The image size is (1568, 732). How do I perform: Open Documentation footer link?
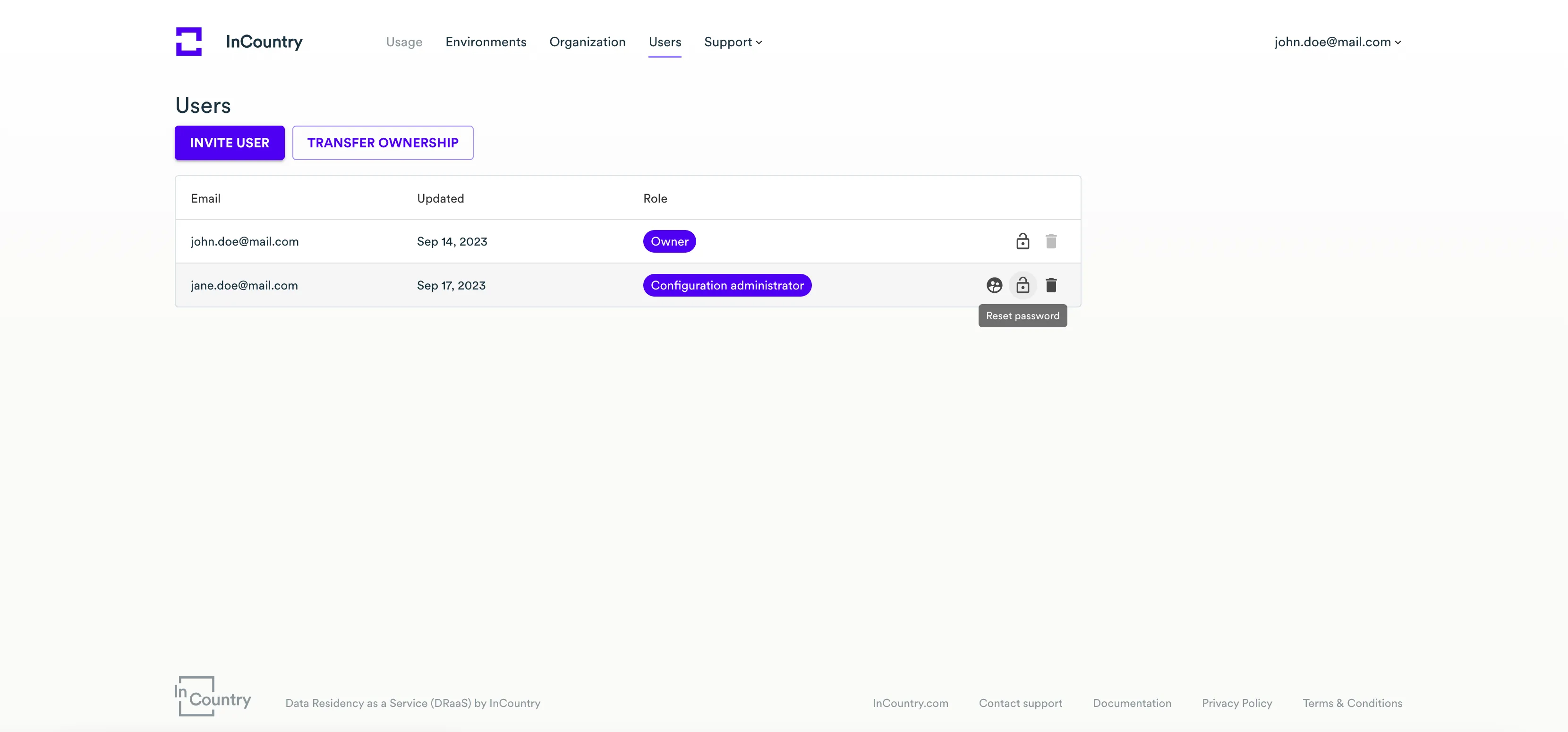tap(1132, 703)
